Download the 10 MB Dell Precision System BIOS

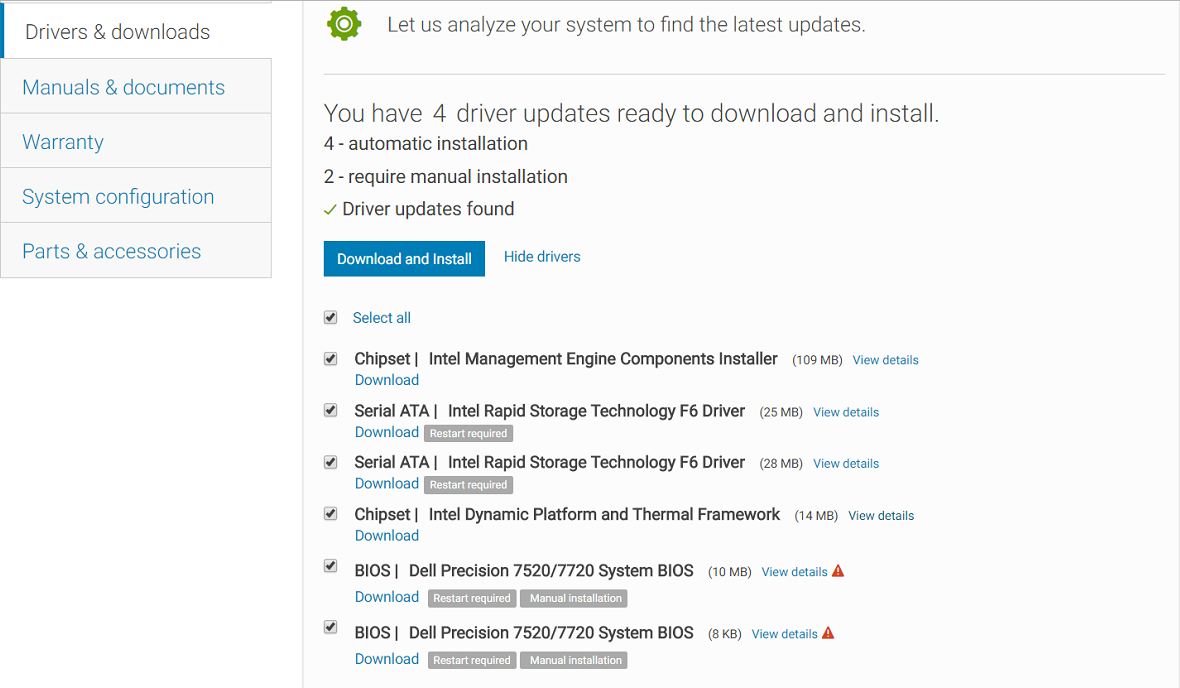(x=387, y=597)
